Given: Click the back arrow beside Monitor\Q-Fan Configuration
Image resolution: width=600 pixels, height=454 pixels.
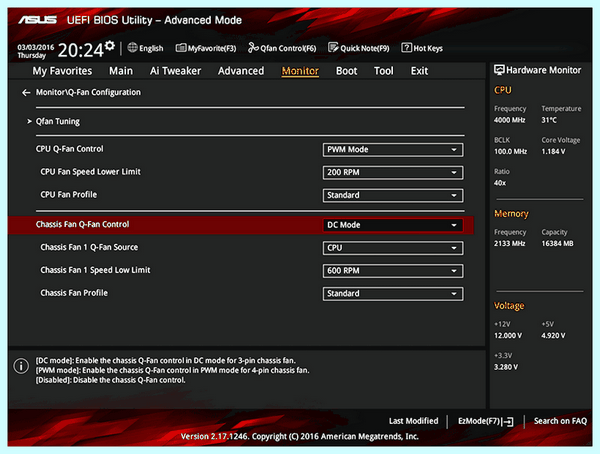Looking at the screenshot, I should click(x=26, y=93).
